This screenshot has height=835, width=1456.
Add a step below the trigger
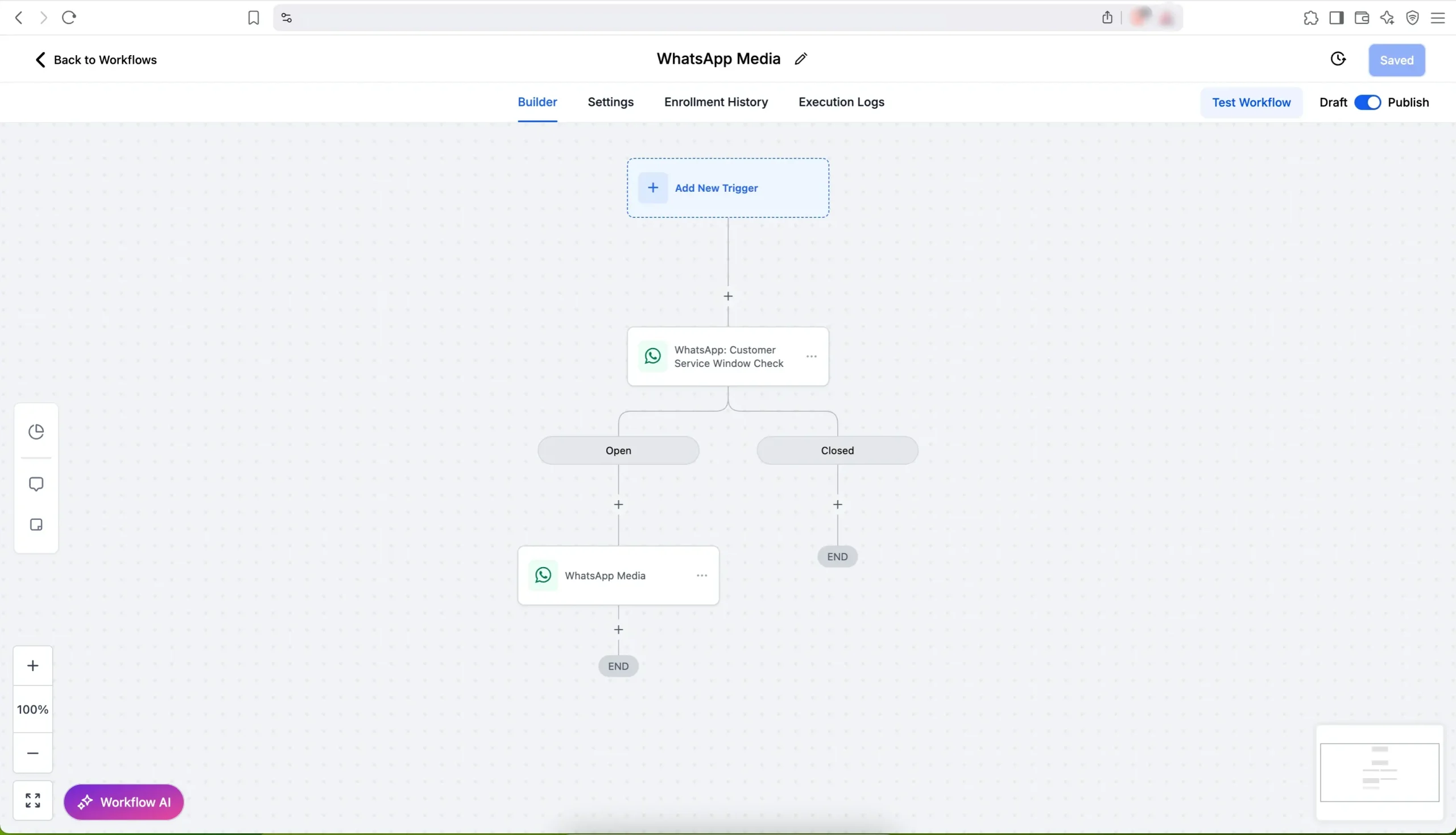tap(729, 296)
